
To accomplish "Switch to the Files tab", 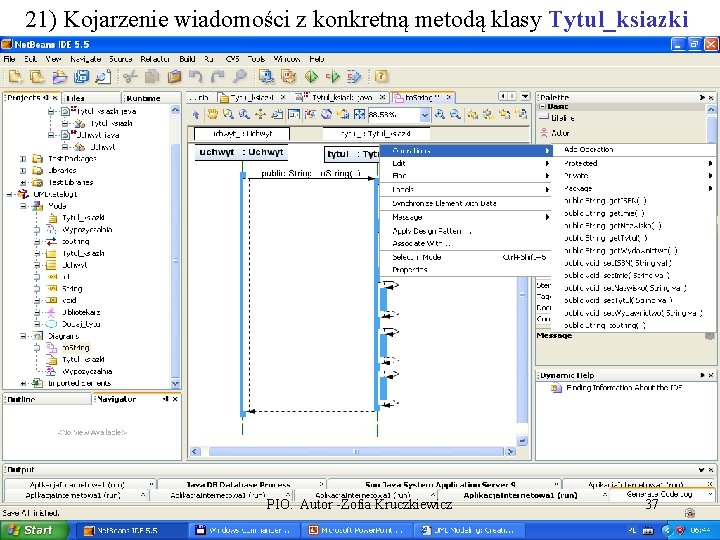I will tap(91, 98).
